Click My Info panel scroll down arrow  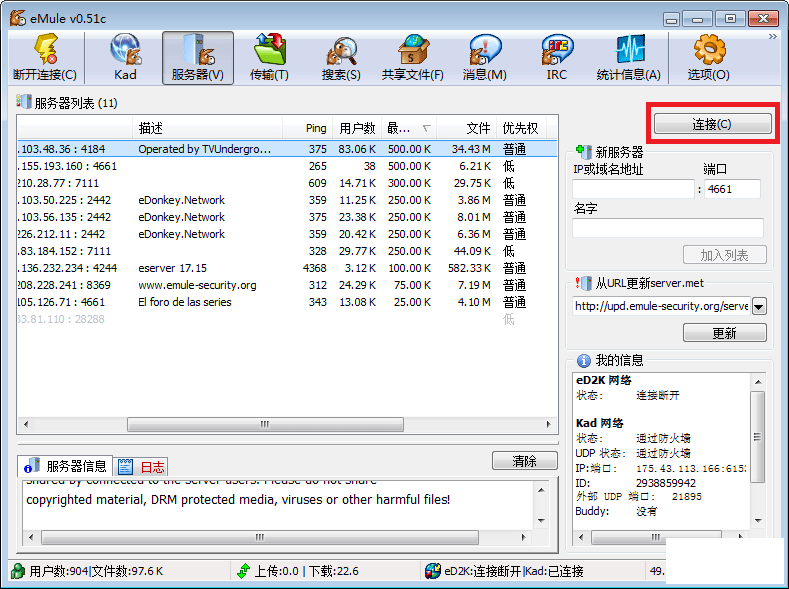tap(758, 521)
